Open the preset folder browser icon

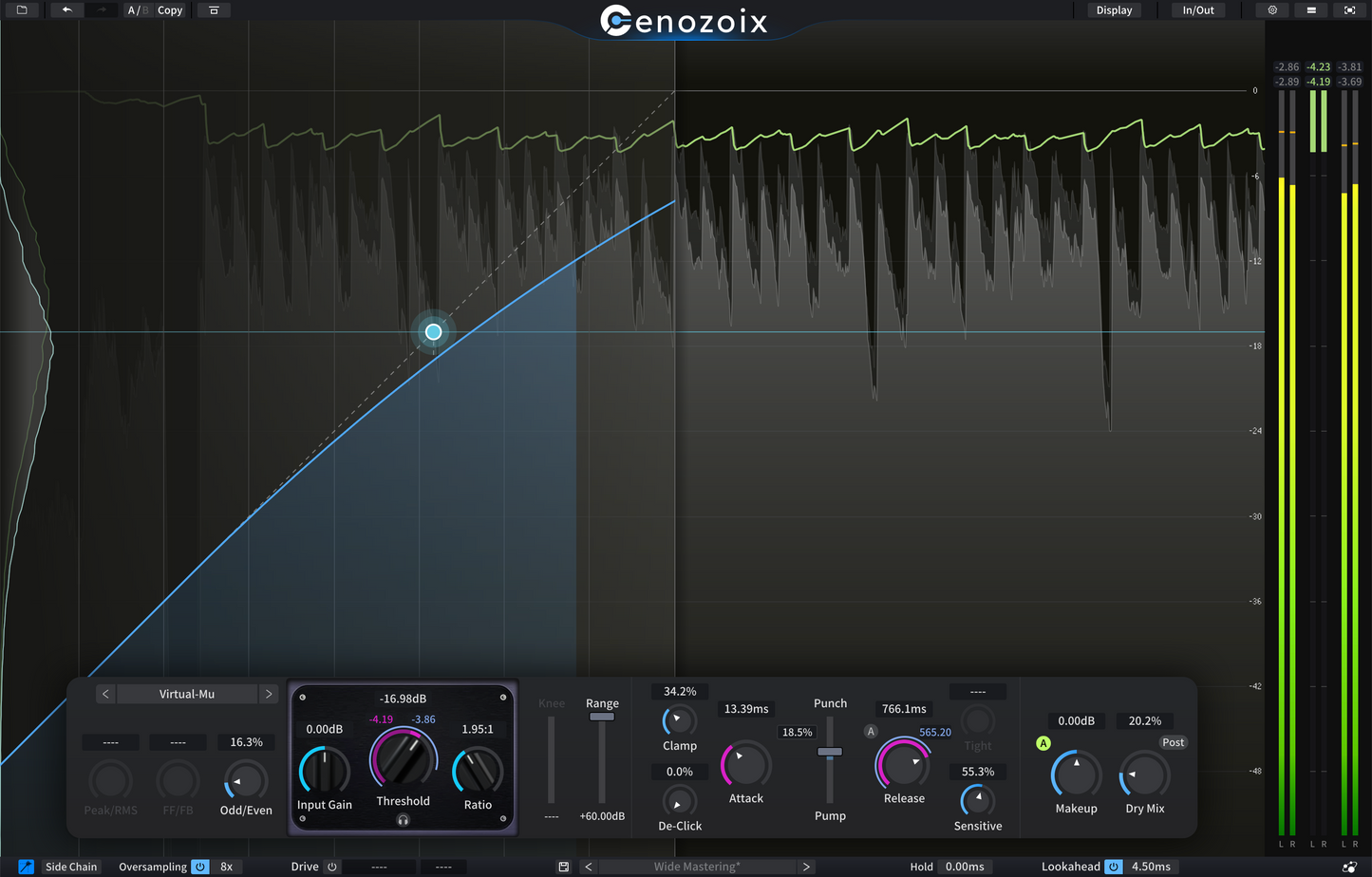(x=21, y=9)
